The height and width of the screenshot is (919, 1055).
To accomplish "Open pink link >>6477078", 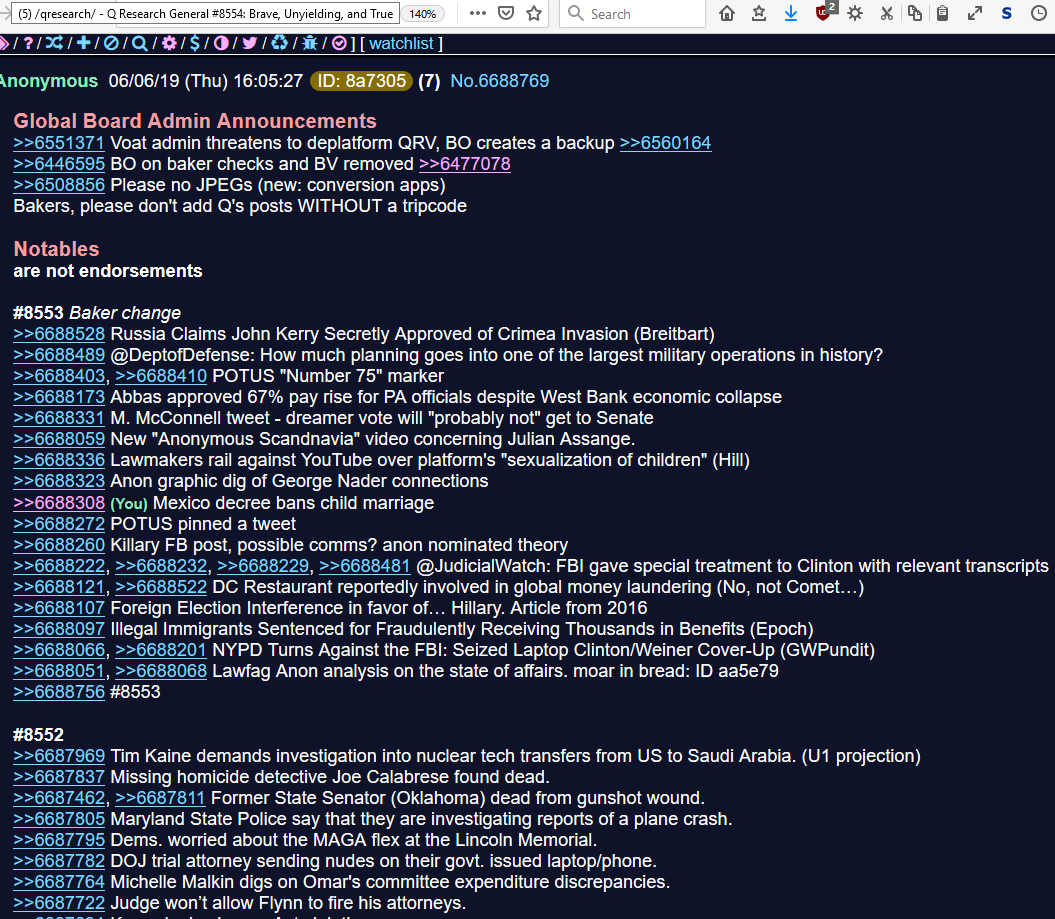I will click(x=465, y=164).
